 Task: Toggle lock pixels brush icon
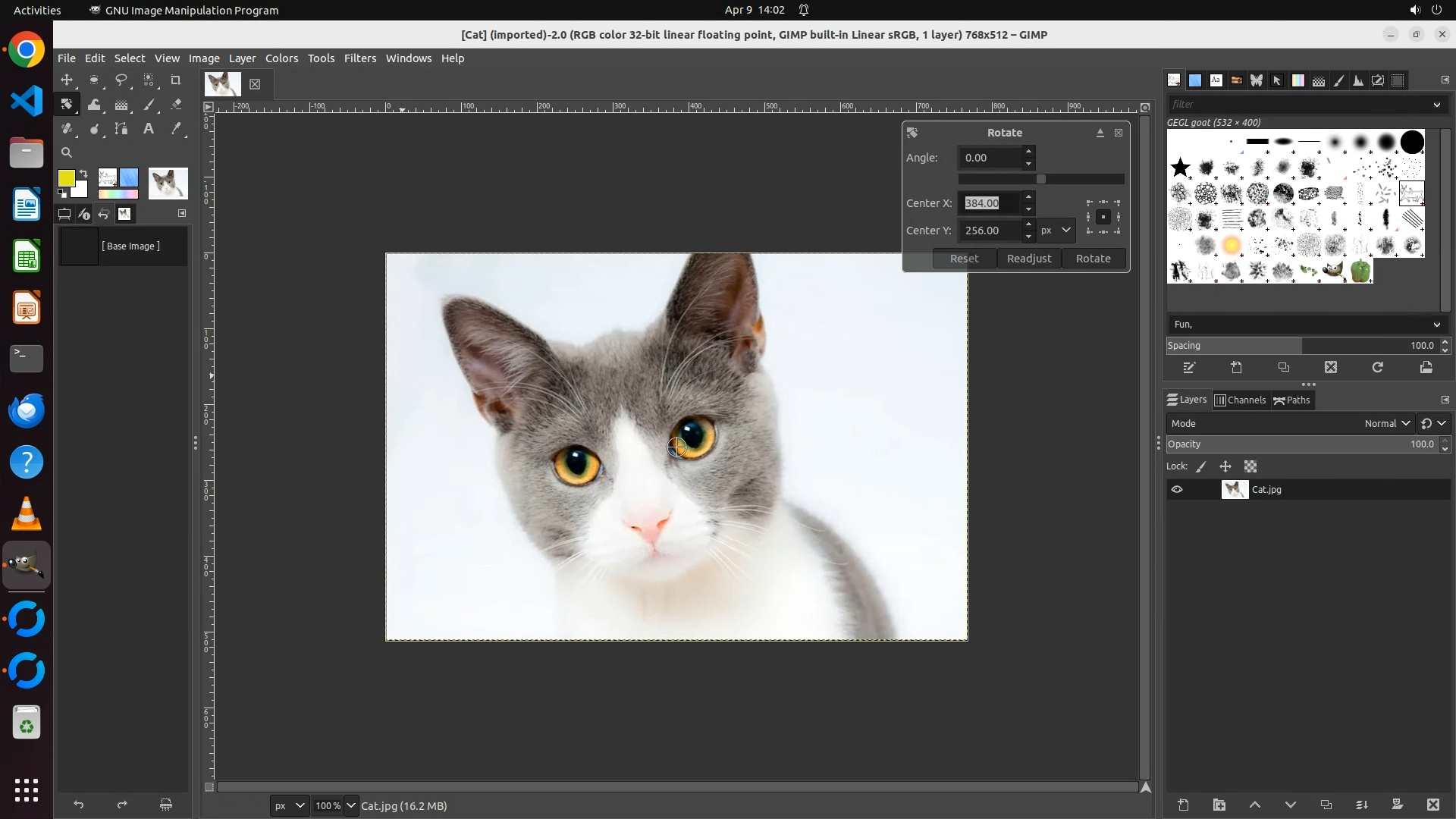[1201, 467]
